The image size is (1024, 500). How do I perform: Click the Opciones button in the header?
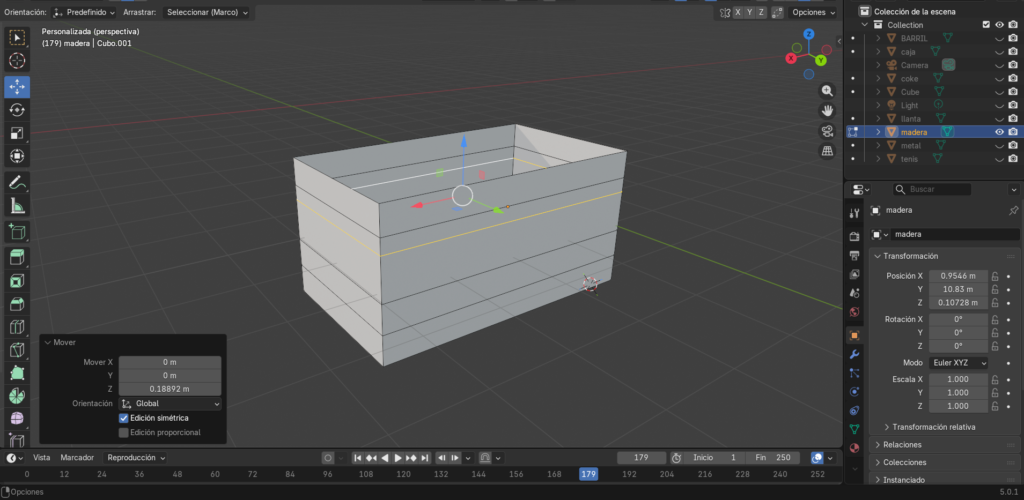tap(812, 12)
